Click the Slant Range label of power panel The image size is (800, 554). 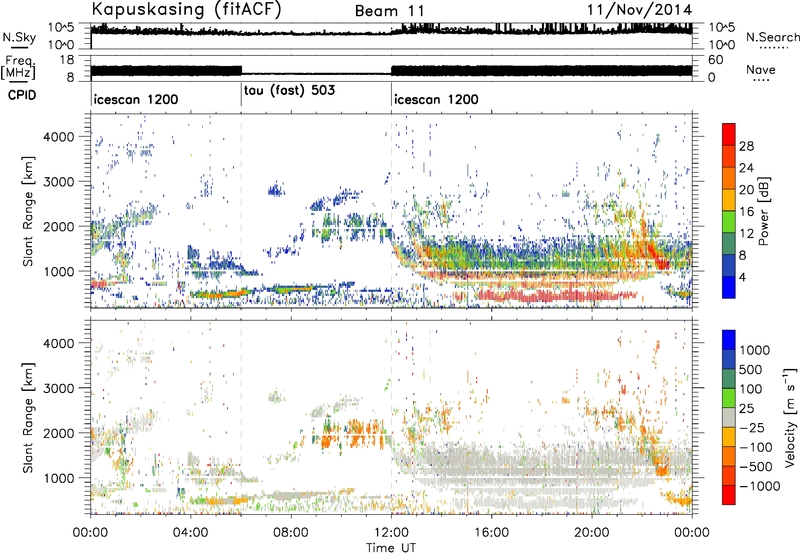point(28,211)
